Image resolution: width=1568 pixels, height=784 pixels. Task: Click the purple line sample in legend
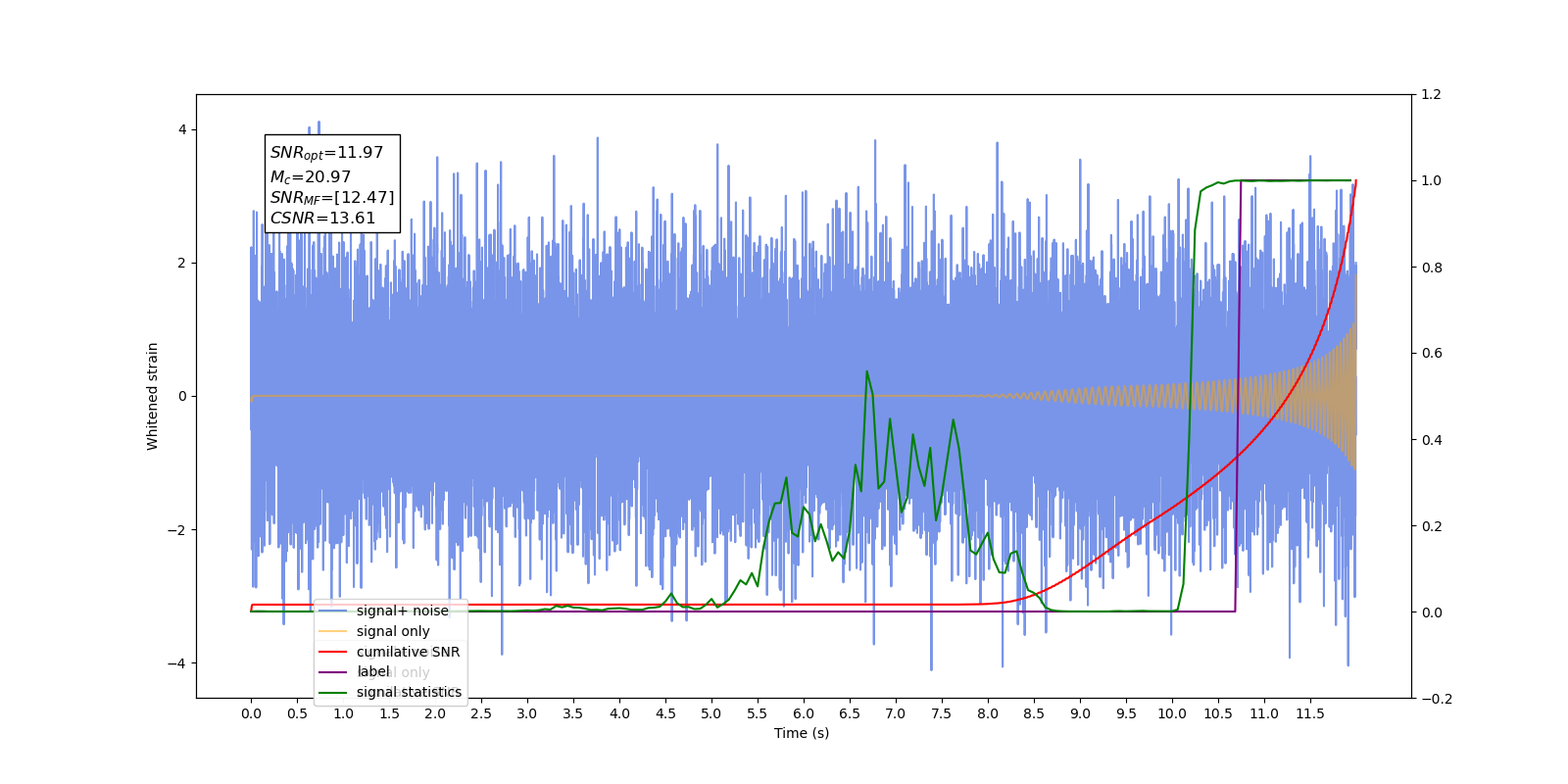click(333, 672)
